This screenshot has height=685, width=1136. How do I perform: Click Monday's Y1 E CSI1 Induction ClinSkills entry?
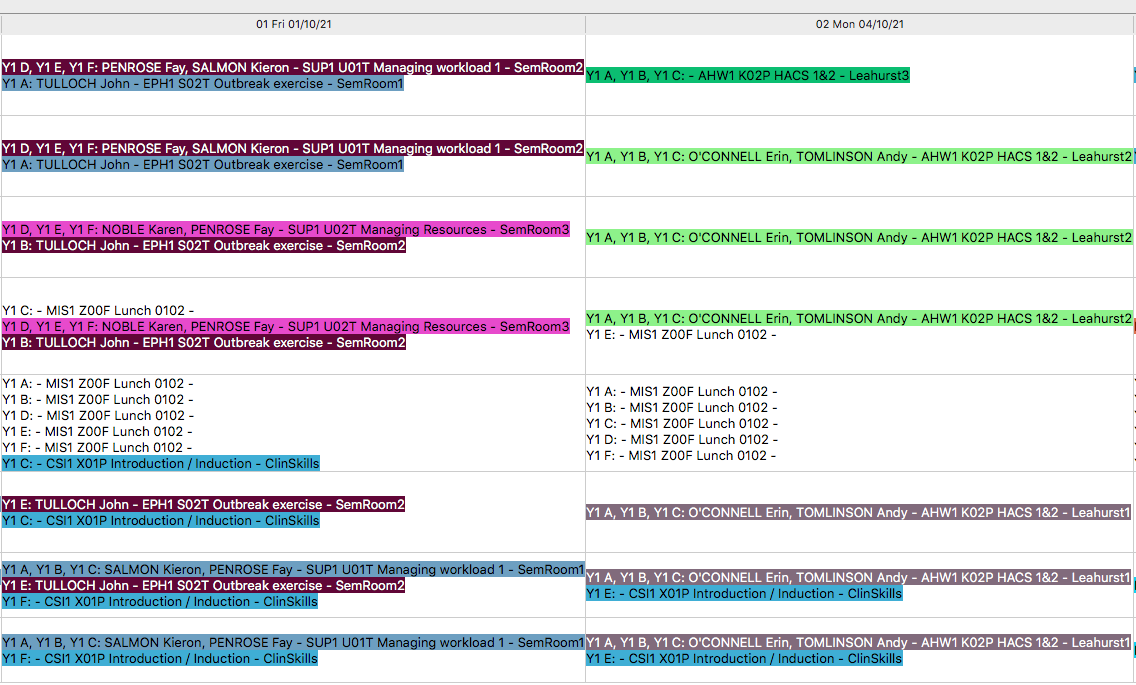point(740,592)
